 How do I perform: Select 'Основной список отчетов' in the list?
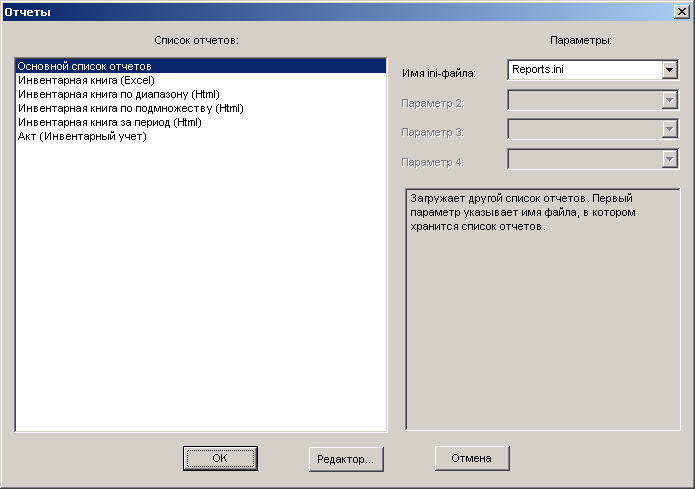click(201, 66)
